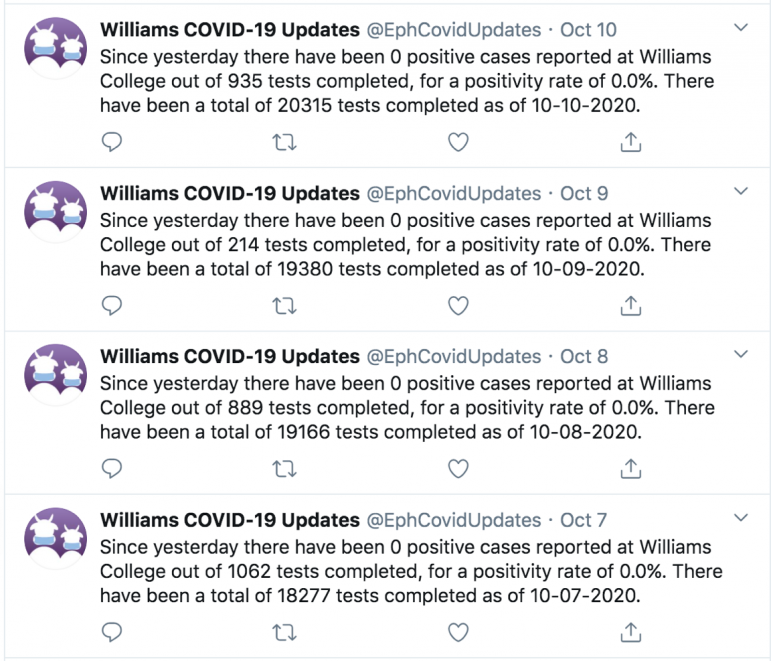The width and height of the screenshot is (771, 661).
Task: Like the Oct 10 tweet
Action: (x=458, y=142)
